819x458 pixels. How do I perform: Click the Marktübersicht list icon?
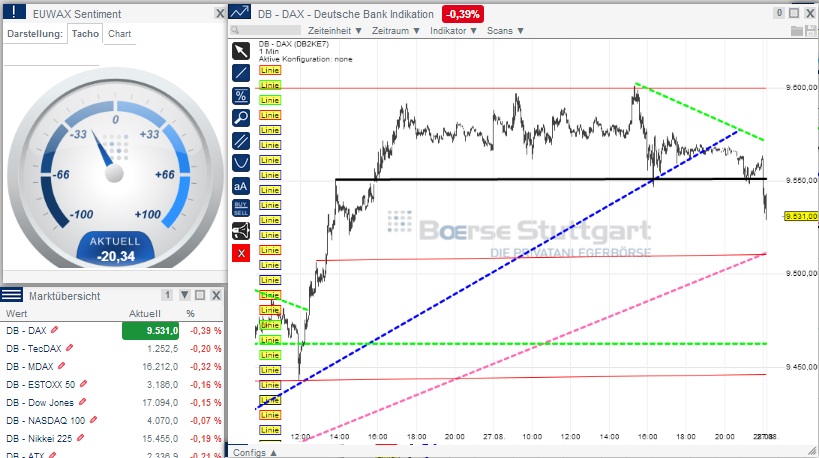click(x=11, y=295)
